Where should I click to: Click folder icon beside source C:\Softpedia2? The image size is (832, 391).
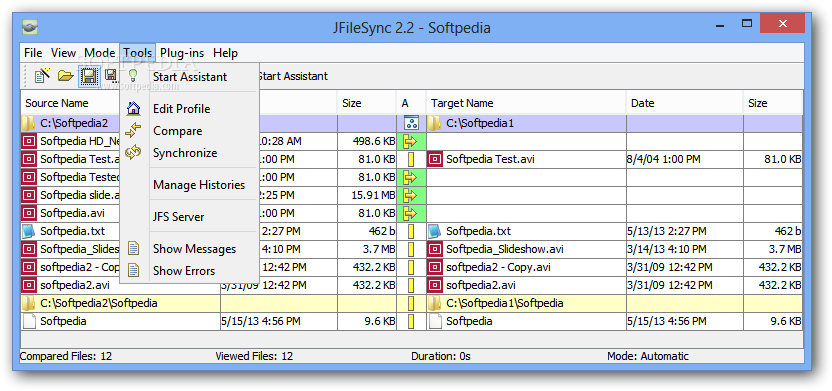coord(29,124)
